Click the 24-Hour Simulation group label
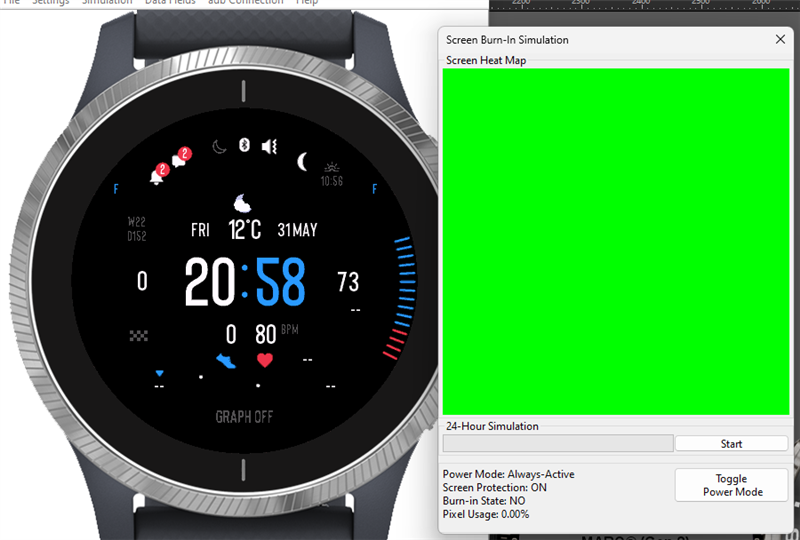This screenshot has width=800, height=540. (492, 426)
